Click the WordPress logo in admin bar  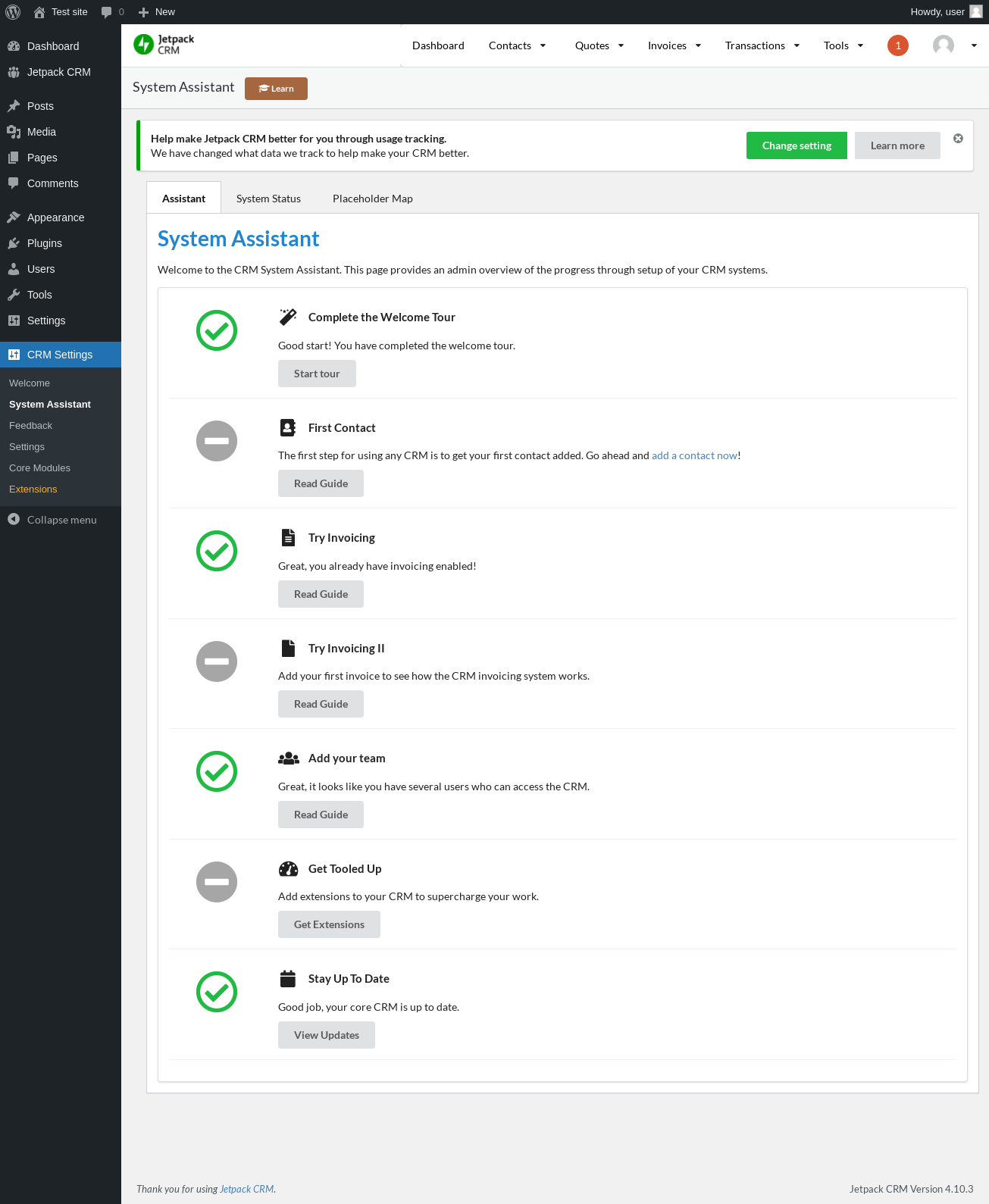point(13,12)
